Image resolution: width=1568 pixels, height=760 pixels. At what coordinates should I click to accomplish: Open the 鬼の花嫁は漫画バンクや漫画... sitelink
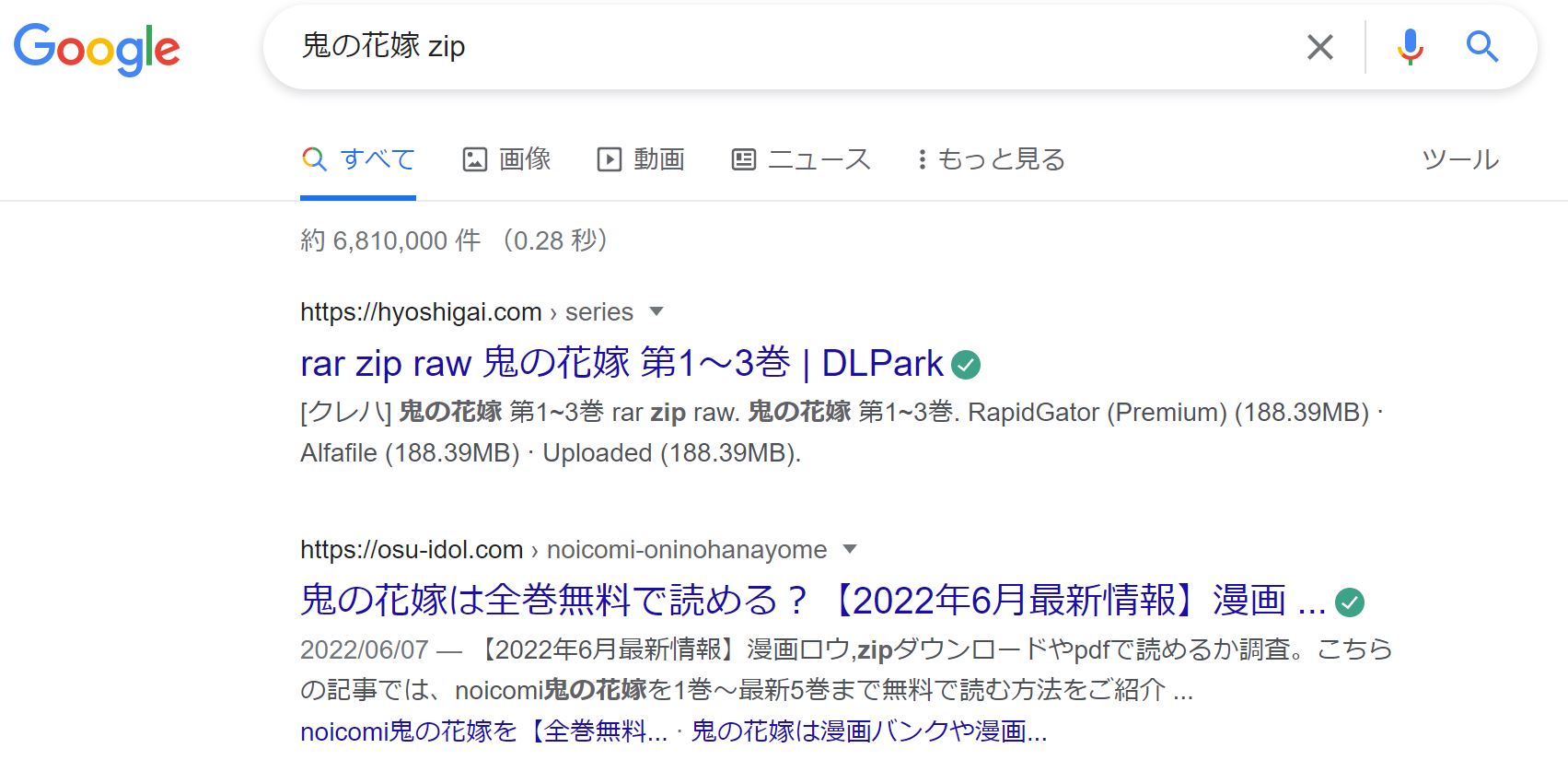pos(869,731)
